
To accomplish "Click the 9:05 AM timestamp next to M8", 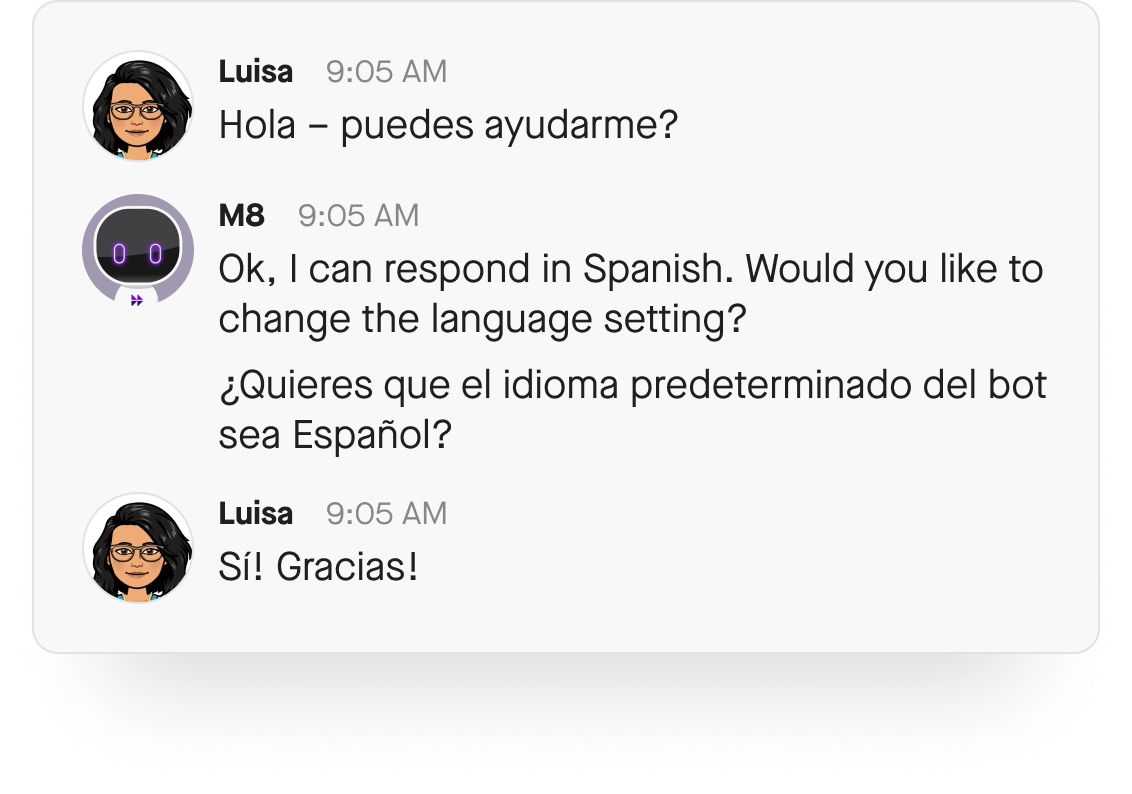I will (358, 215).
